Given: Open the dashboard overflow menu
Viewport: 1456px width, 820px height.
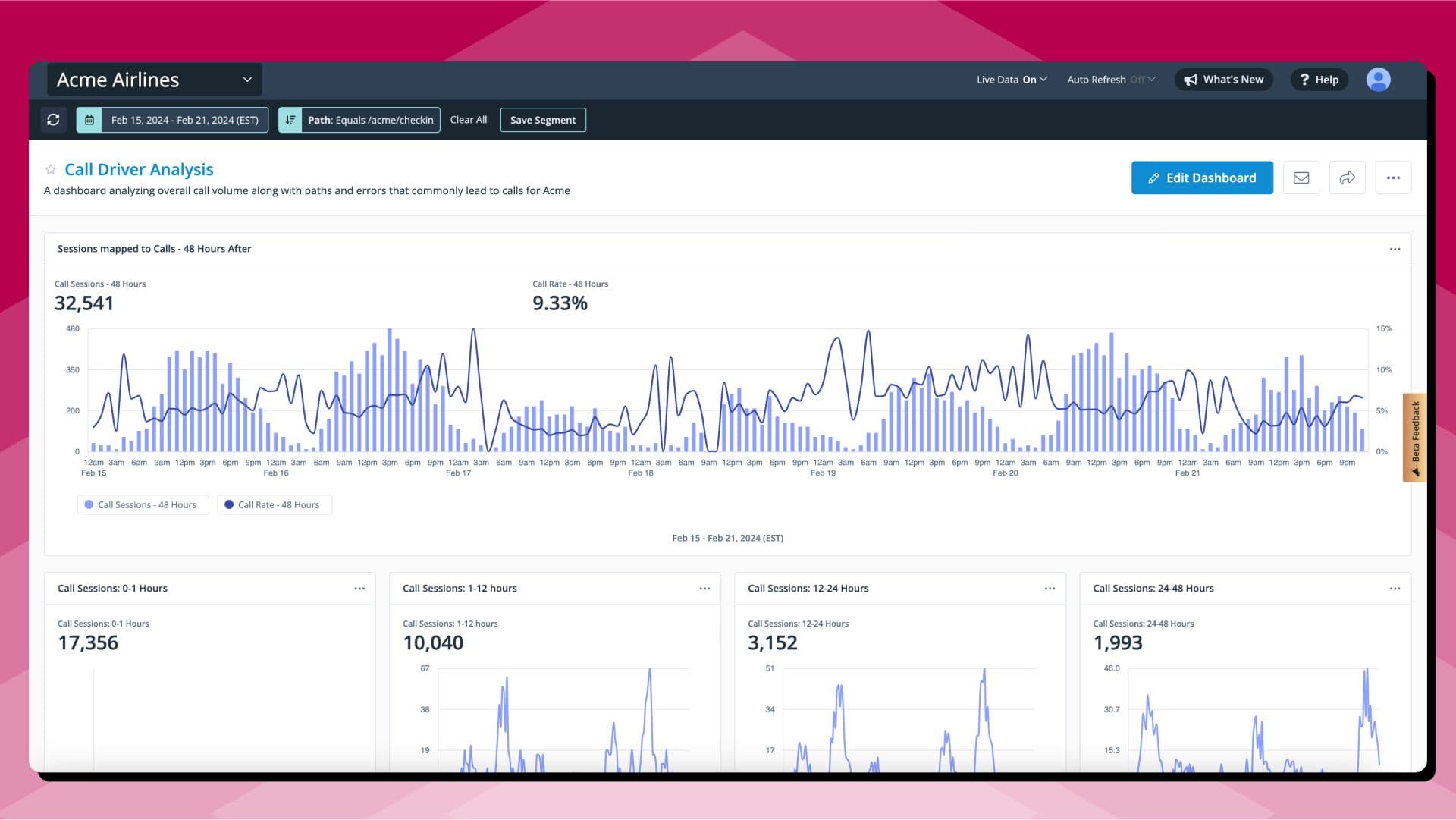Looking at the screenshot, I should (x=1394, y=178).
